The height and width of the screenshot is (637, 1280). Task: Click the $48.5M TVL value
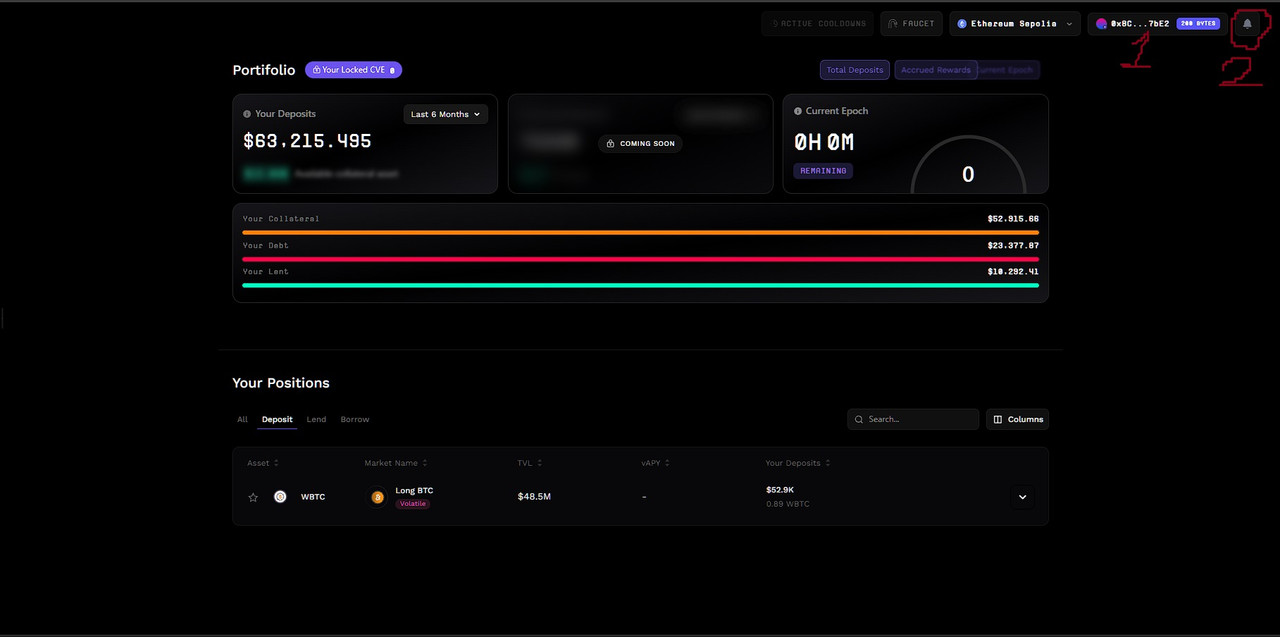click(534, 497)
